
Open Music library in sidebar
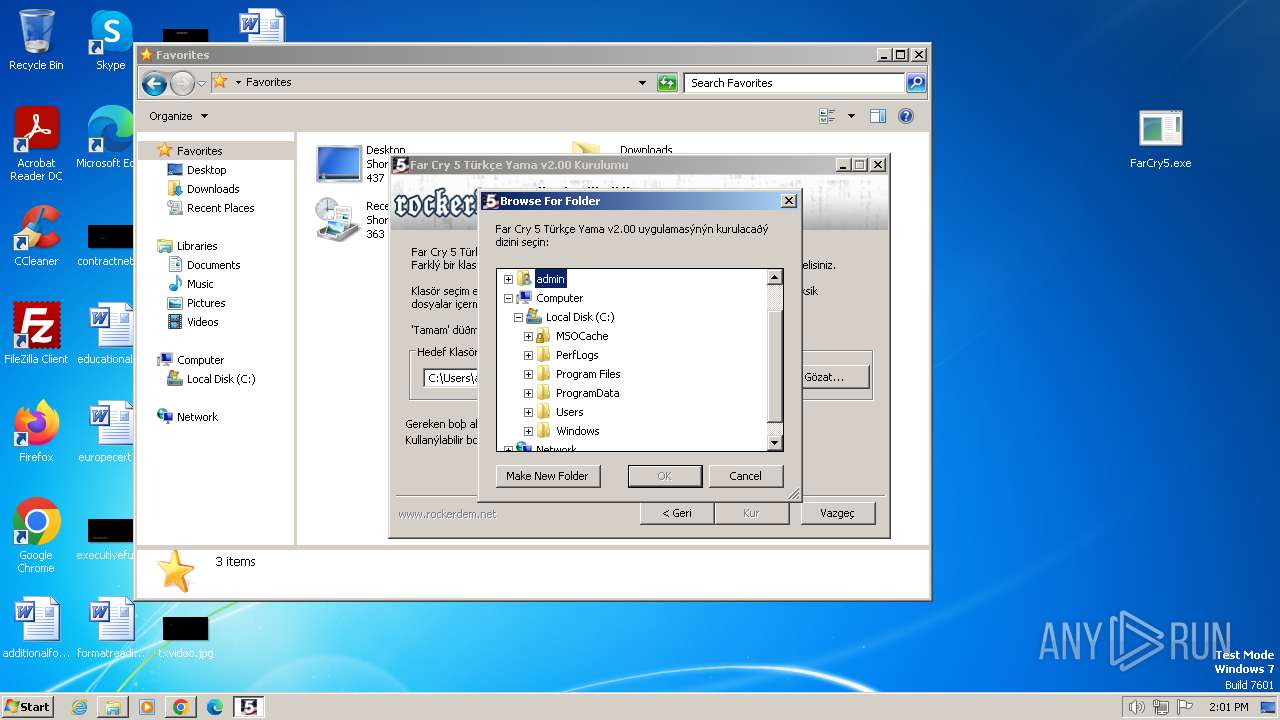200,284
